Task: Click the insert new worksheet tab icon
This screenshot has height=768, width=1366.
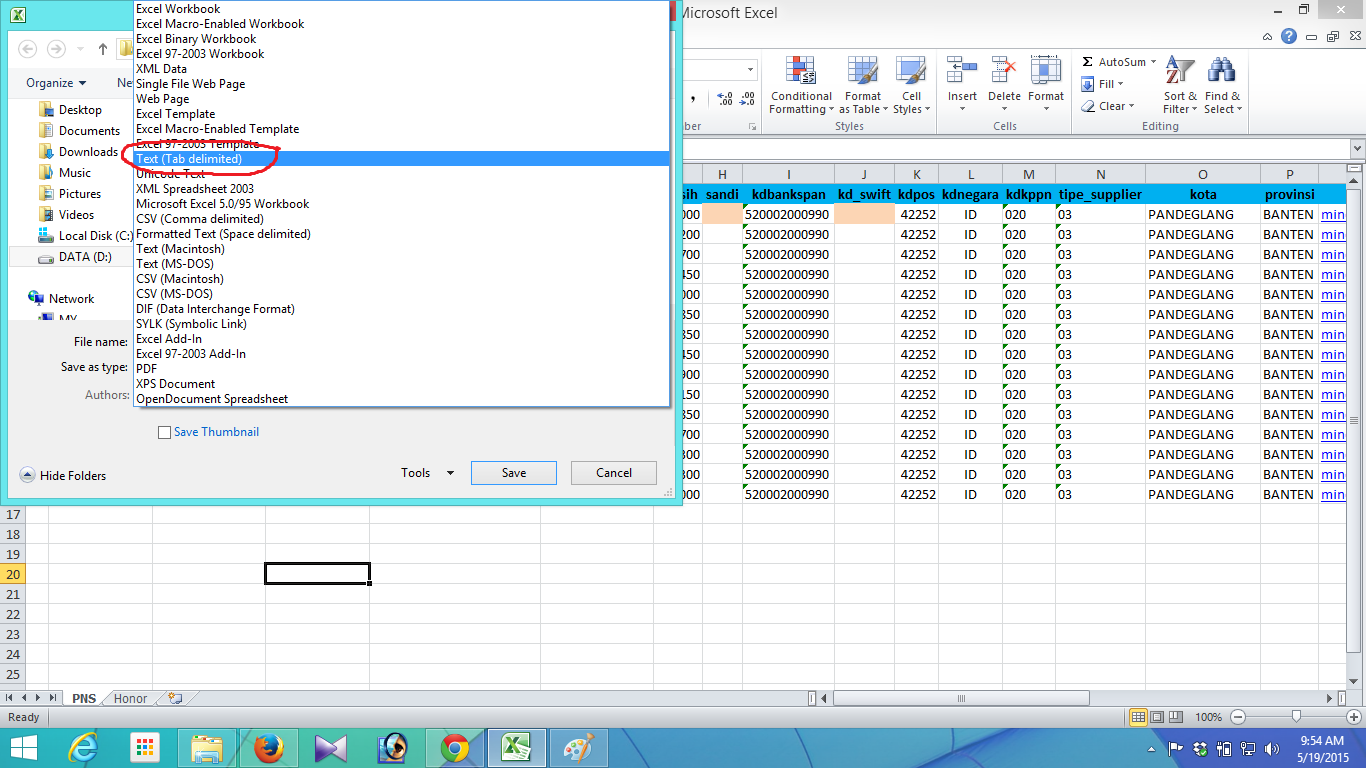Action: 175,698
